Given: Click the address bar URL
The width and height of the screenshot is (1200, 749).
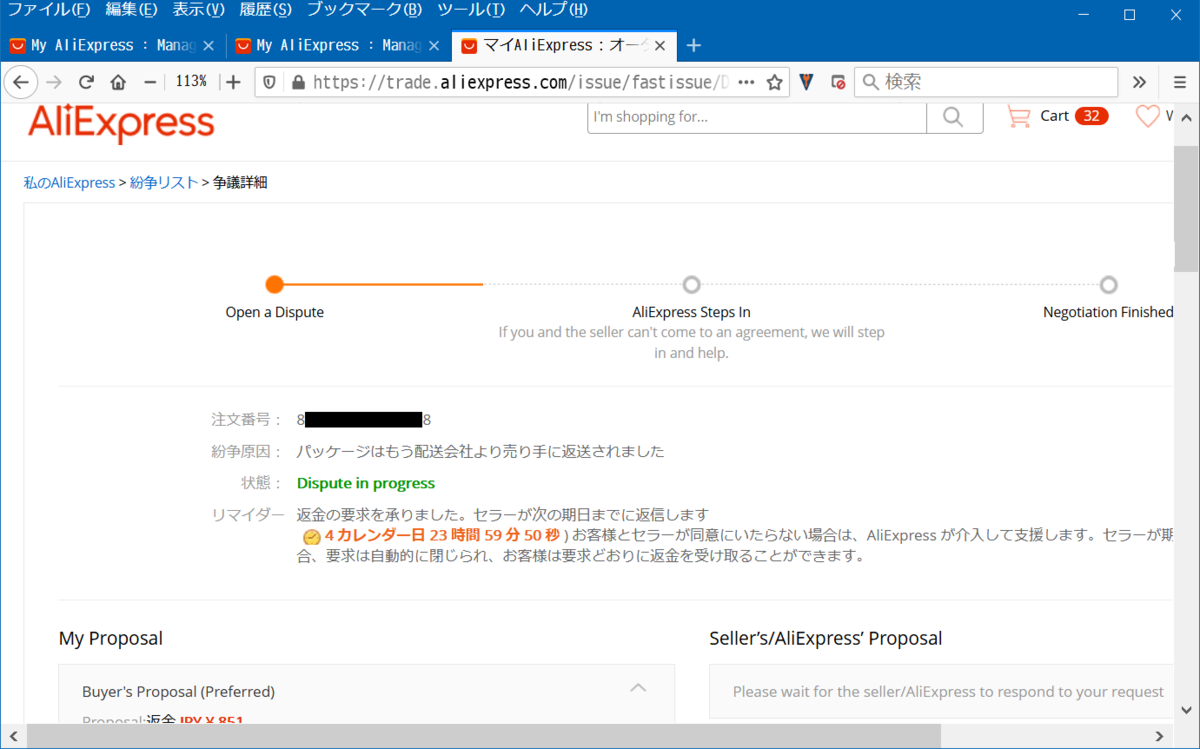Looking at the screenshot, I should click(x=520, y=82).
